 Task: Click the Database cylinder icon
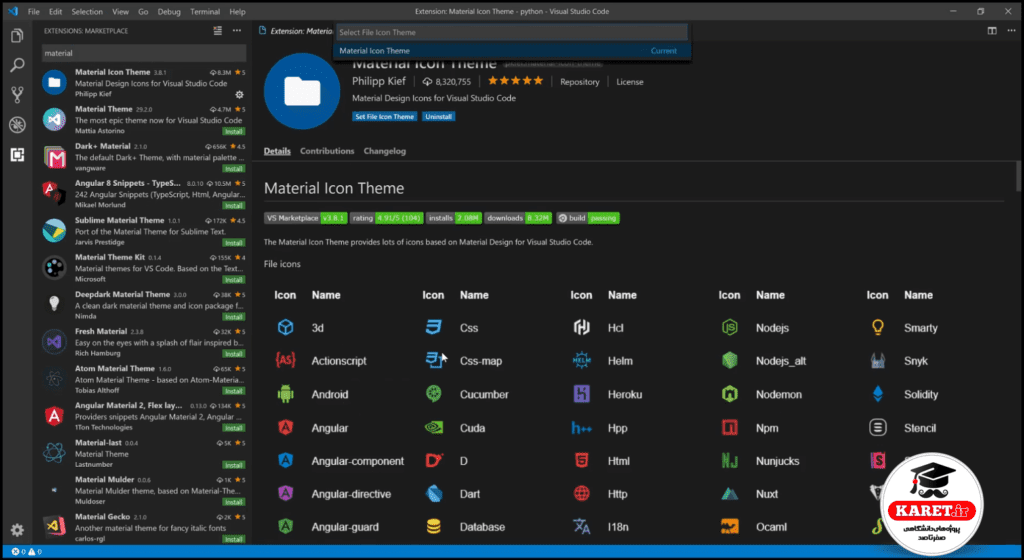coord(434,527)
